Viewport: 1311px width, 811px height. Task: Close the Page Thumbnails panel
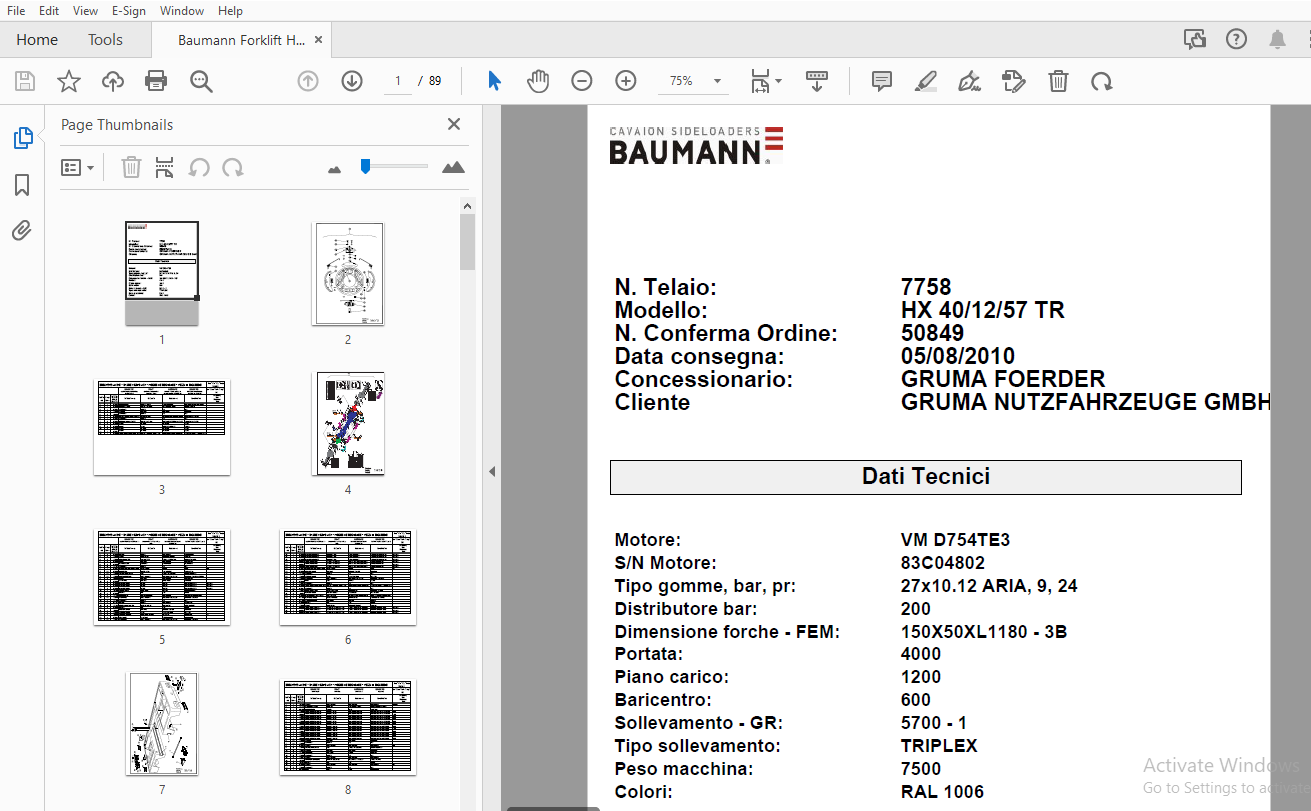tap(454, 124)
